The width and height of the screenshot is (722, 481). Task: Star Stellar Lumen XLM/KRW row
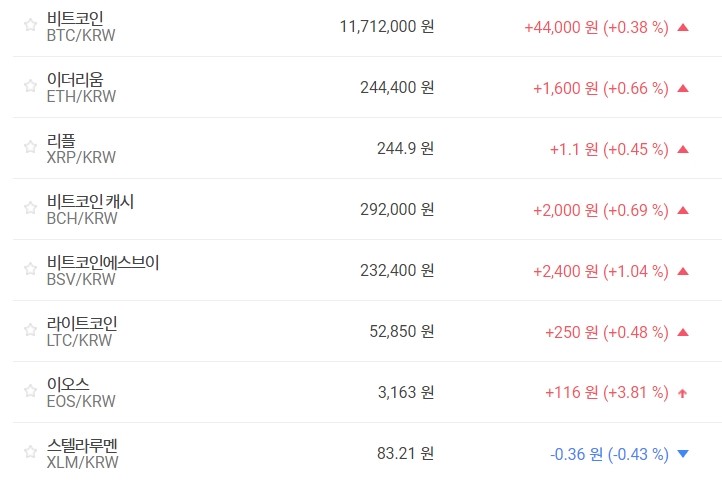(30, 453)
